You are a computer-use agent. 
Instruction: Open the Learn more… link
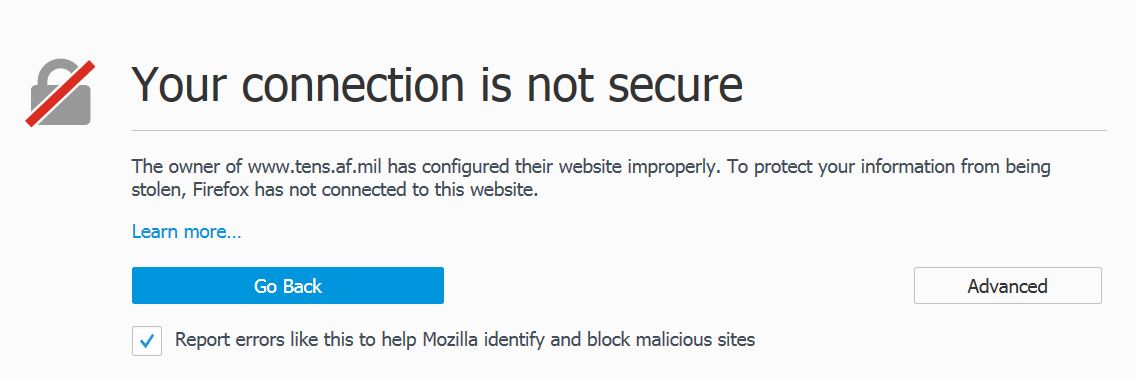click(x=186, y=232)
